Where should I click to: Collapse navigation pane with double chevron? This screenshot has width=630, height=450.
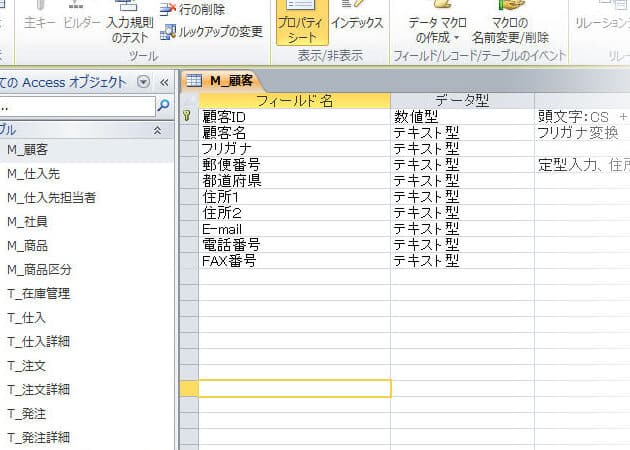coord(164,82)
